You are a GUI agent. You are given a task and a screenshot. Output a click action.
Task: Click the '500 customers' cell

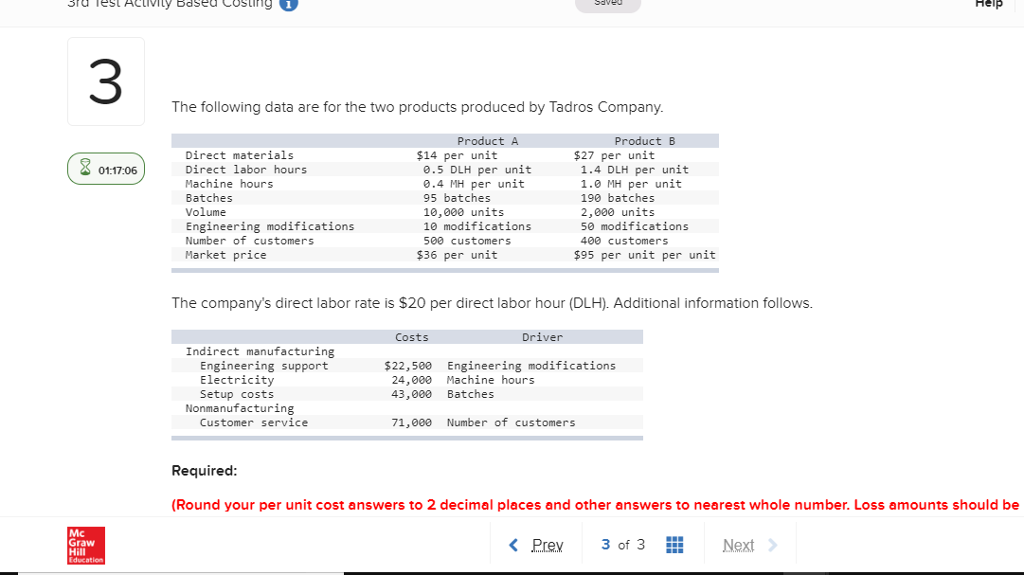(x=467, y=241)
